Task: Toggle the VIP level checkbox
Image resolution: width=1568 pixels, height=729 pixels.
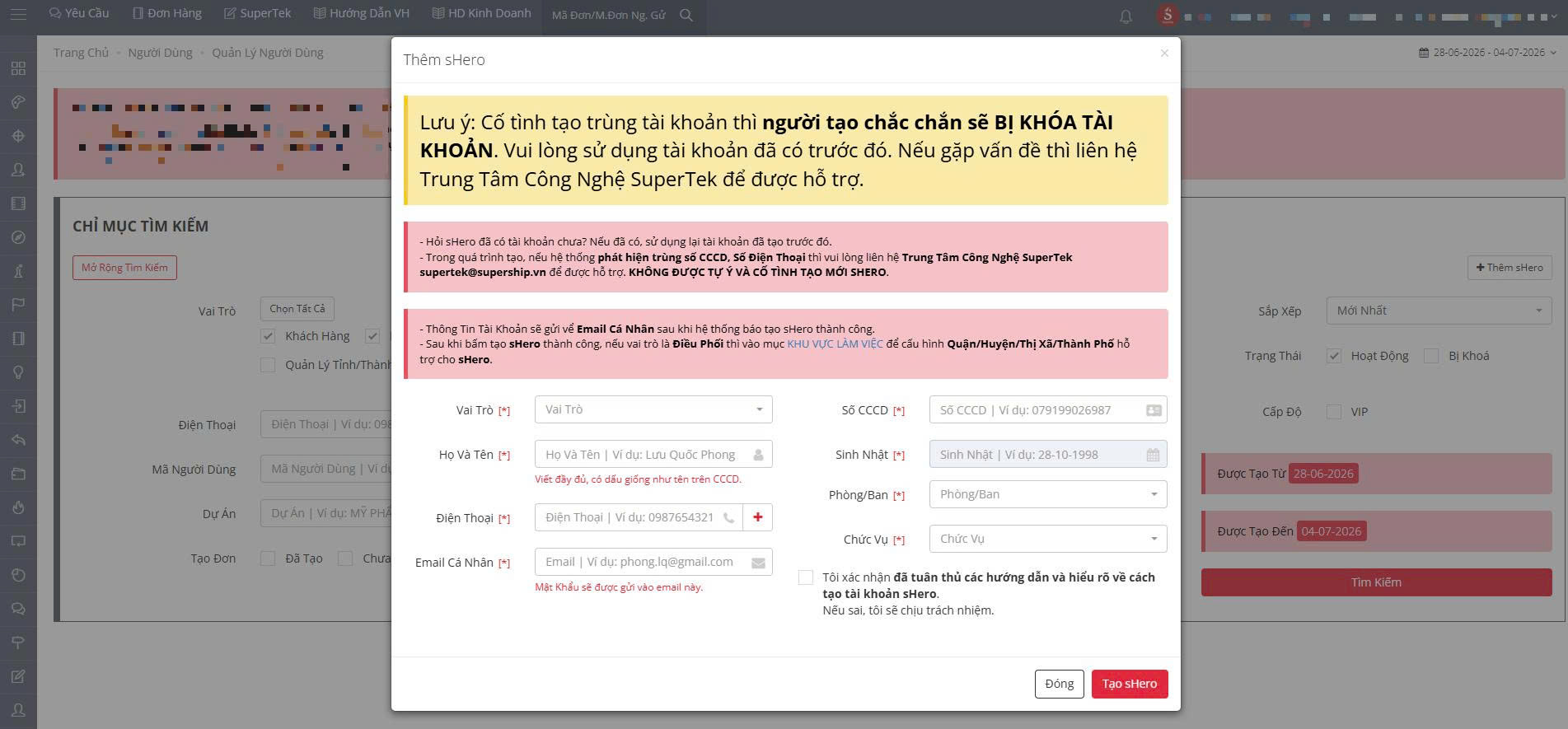Action: point(1334,412)
